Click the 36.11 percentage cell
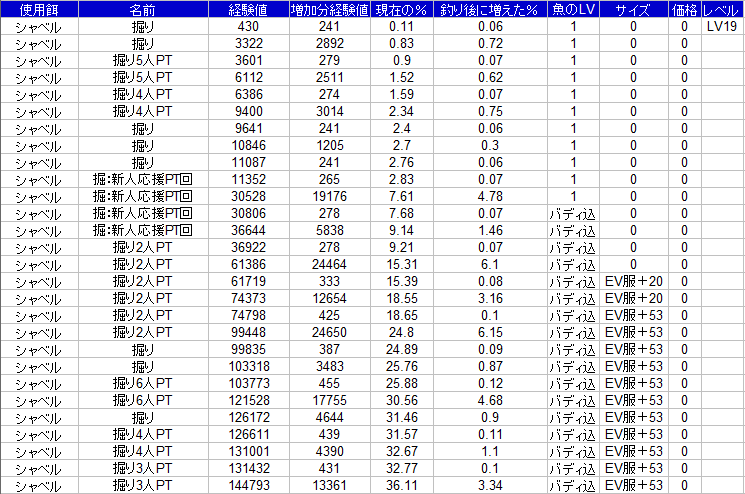The image size is (745, 494). click(x=400, y=486)
